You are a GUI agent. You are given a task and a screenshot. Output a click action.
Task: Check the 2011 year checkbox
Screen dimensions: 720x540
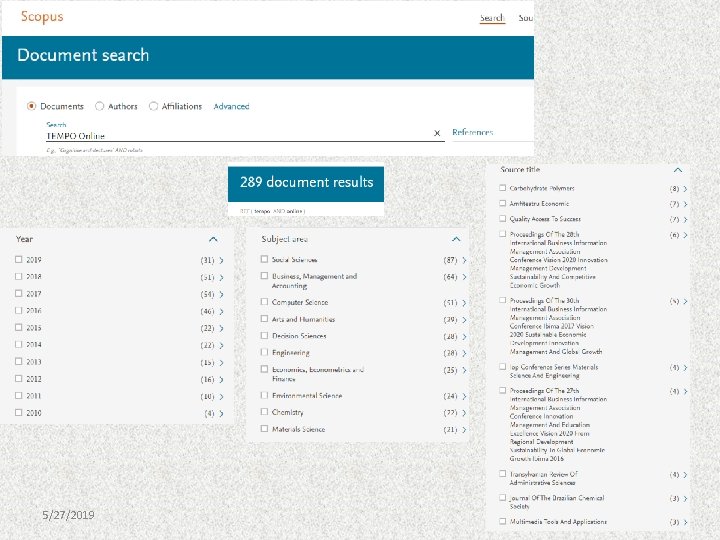tap(18, 395)
